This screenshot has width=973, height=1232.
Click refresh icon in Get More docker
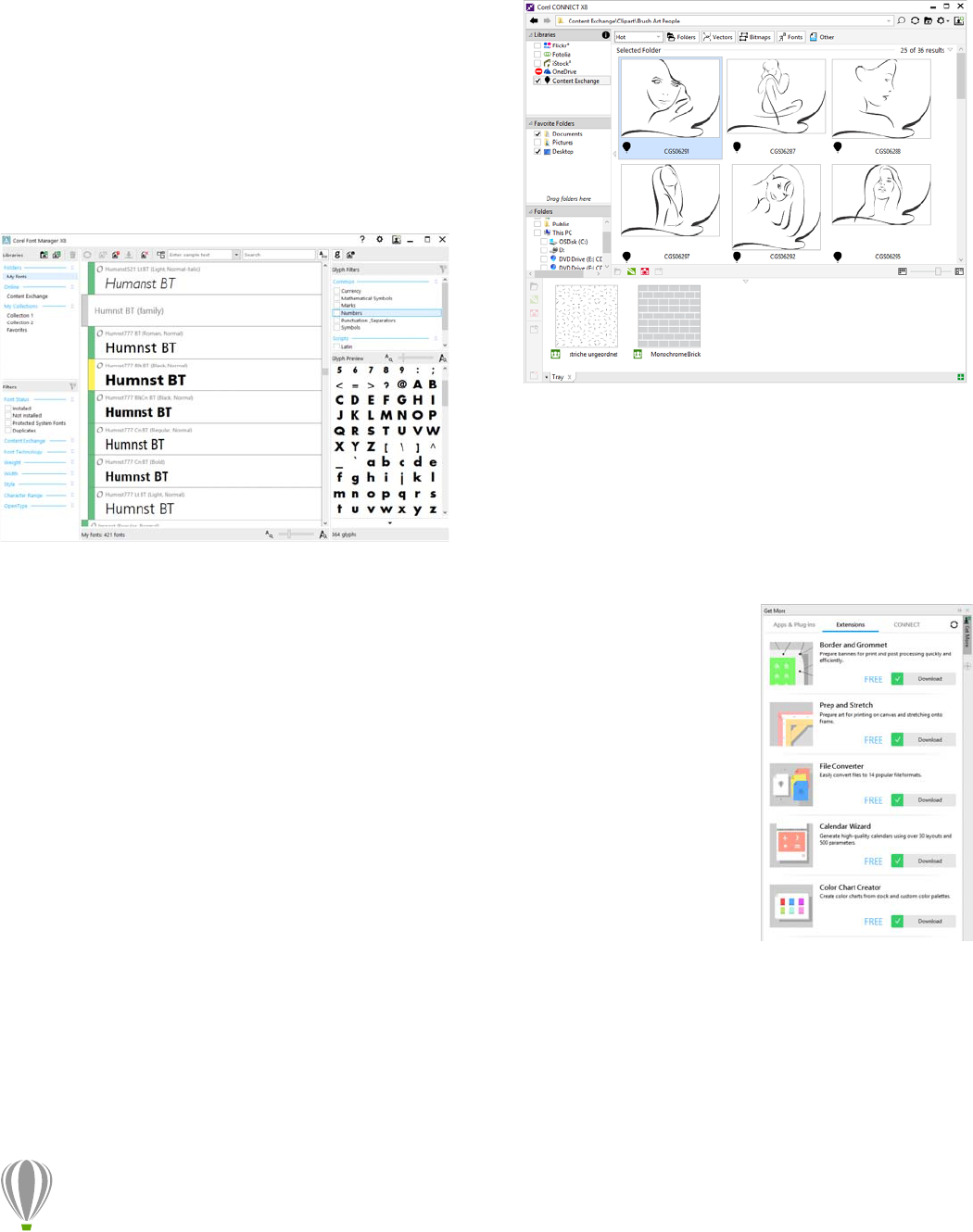click(x=954, y=624)
